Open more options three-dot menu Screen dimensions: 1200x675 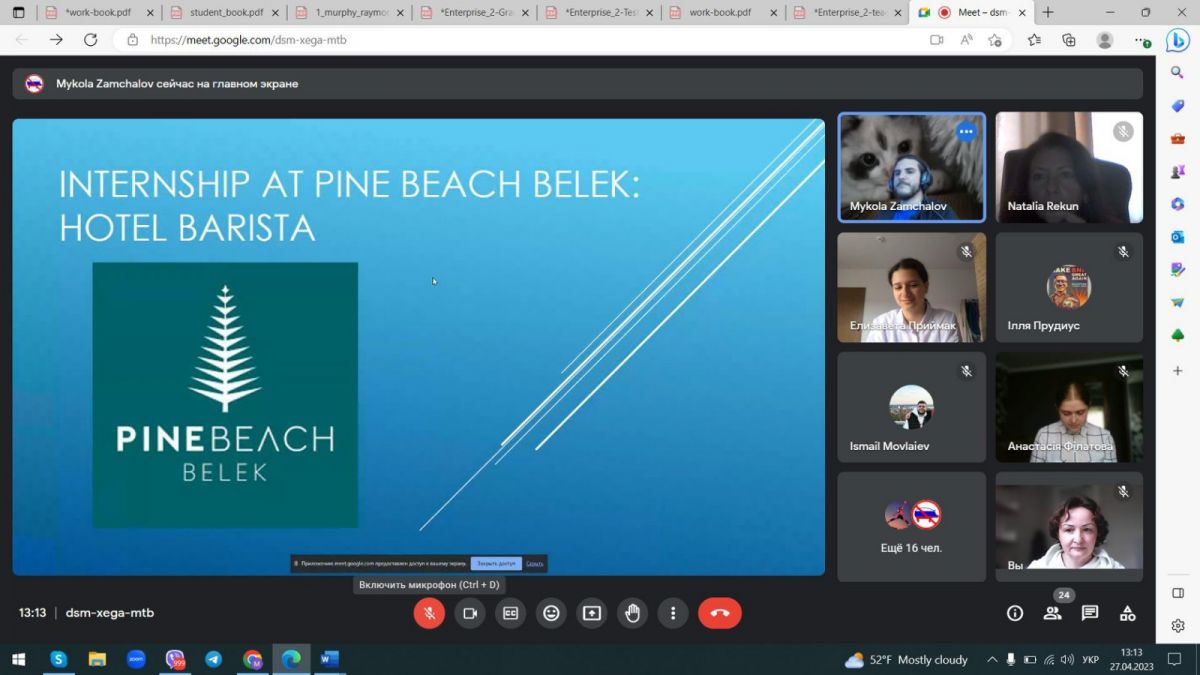point(673,613)
